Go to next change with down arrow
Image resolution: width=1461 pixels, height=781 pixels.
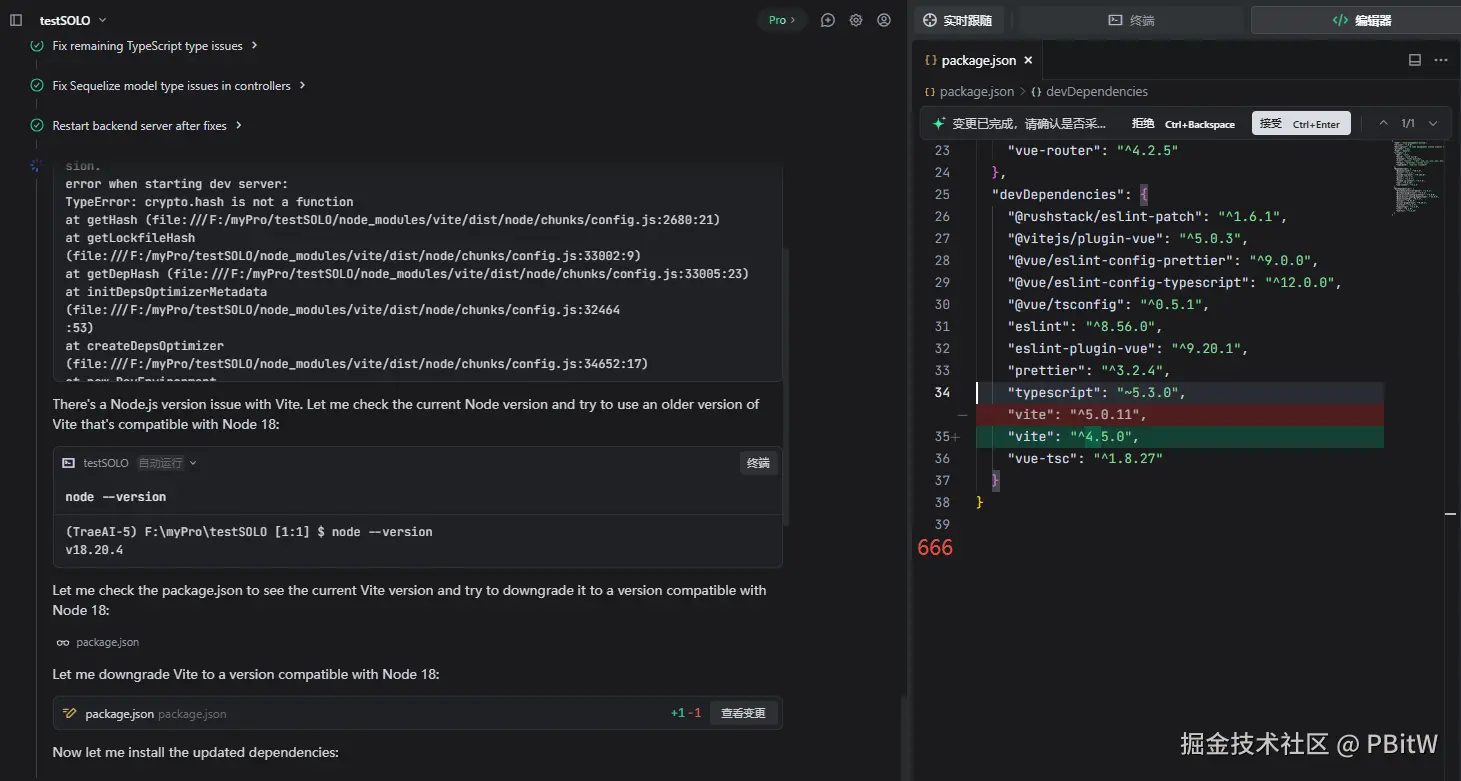tap(1433, 123)
